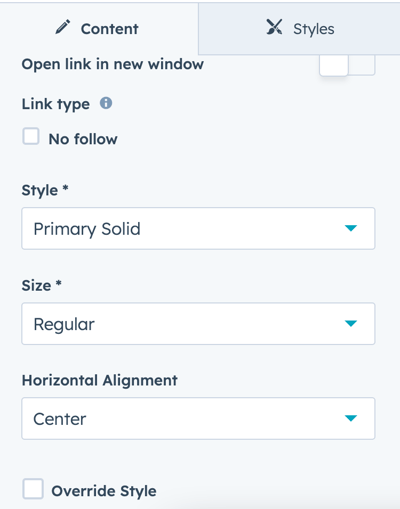The width and height of the screenshot is (400, 509).
Task: Click the Link type info icon
Action: (x=106, y=103)
